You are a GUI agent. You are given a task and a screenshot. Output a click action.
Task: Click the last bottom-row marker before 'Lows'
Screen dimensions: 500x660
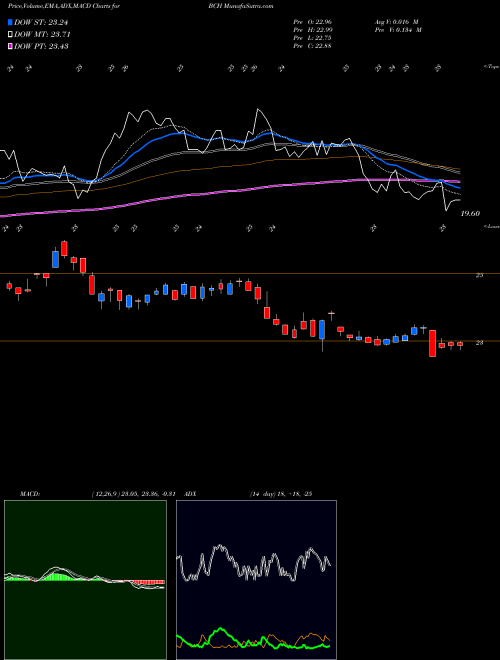point(442,228)
